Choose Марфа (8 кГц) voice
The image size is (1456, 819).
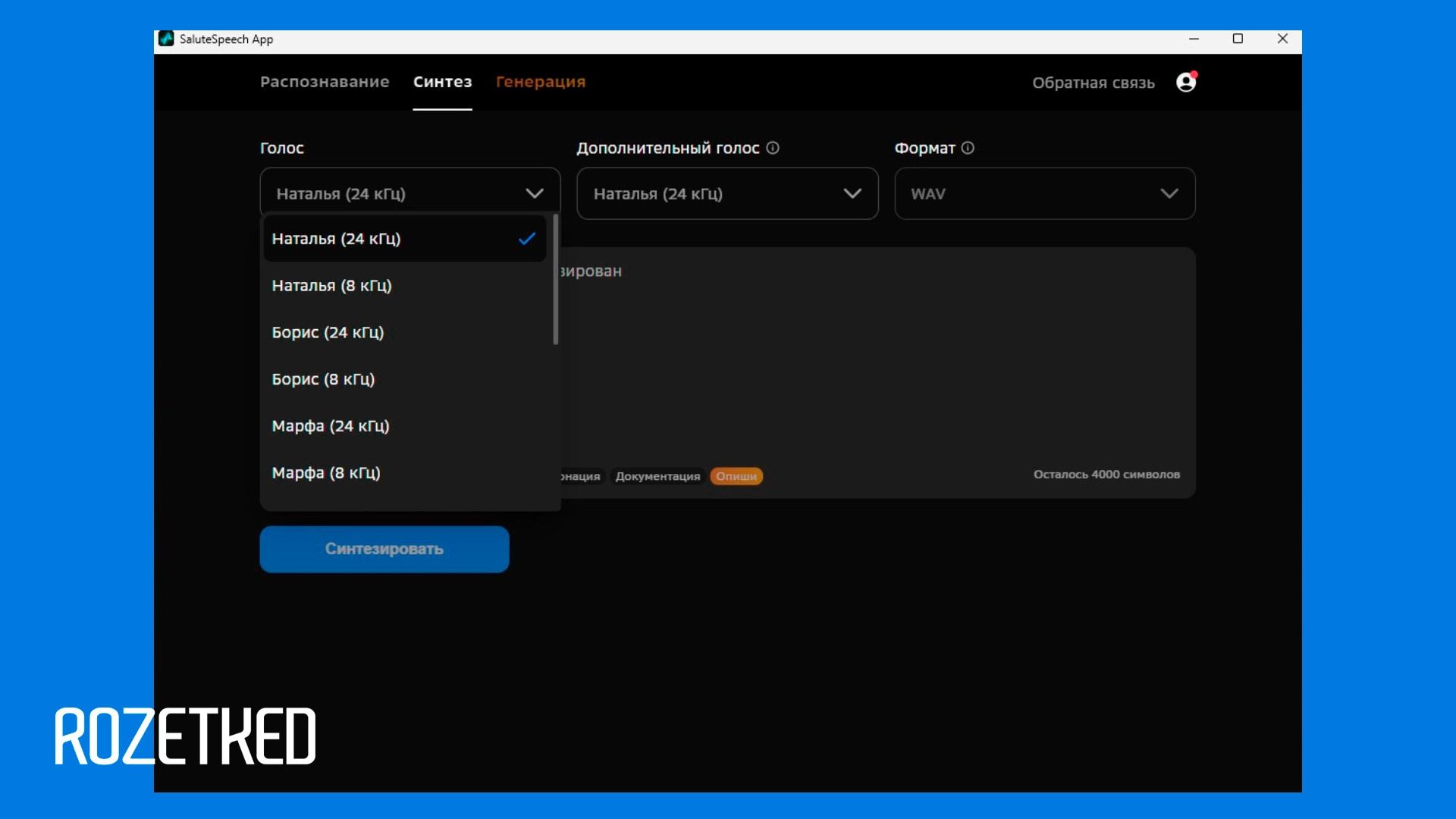click(326, 473)
